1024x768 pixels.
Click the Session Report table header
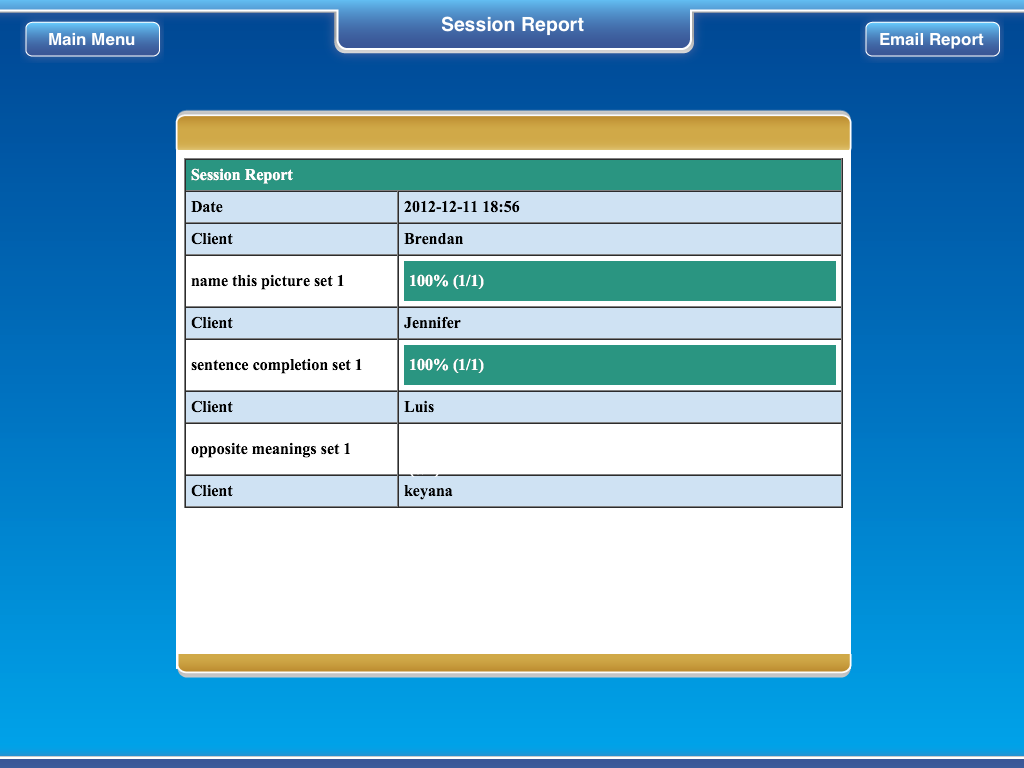512,174
